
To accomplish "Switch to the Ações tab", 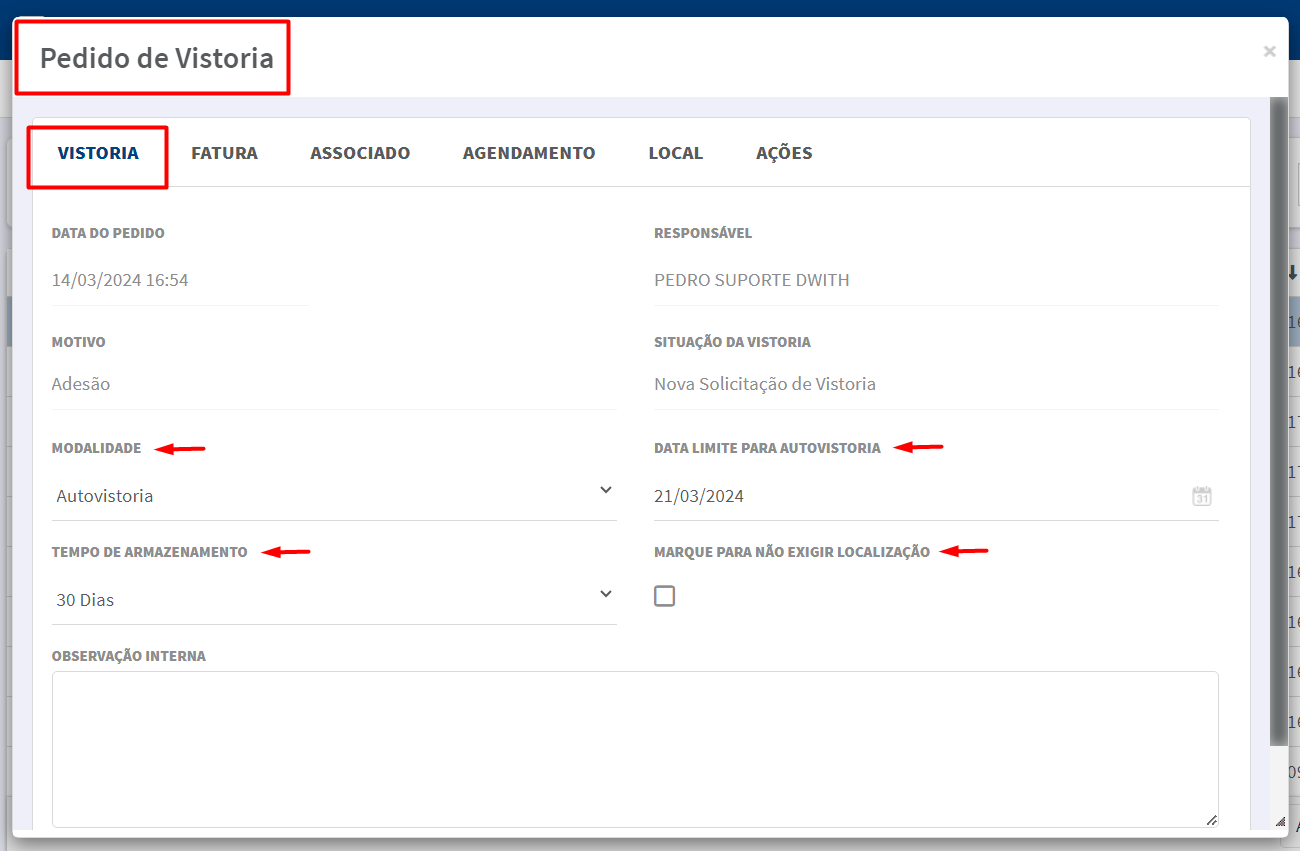I will tap(784, 153).
